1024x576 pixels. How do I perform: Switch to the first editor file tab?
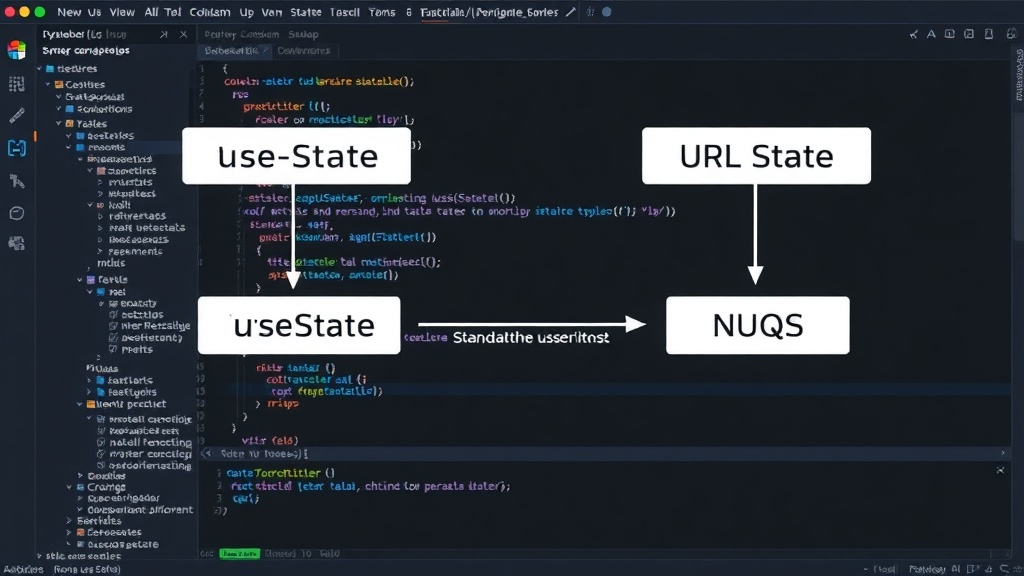[236, 50]
